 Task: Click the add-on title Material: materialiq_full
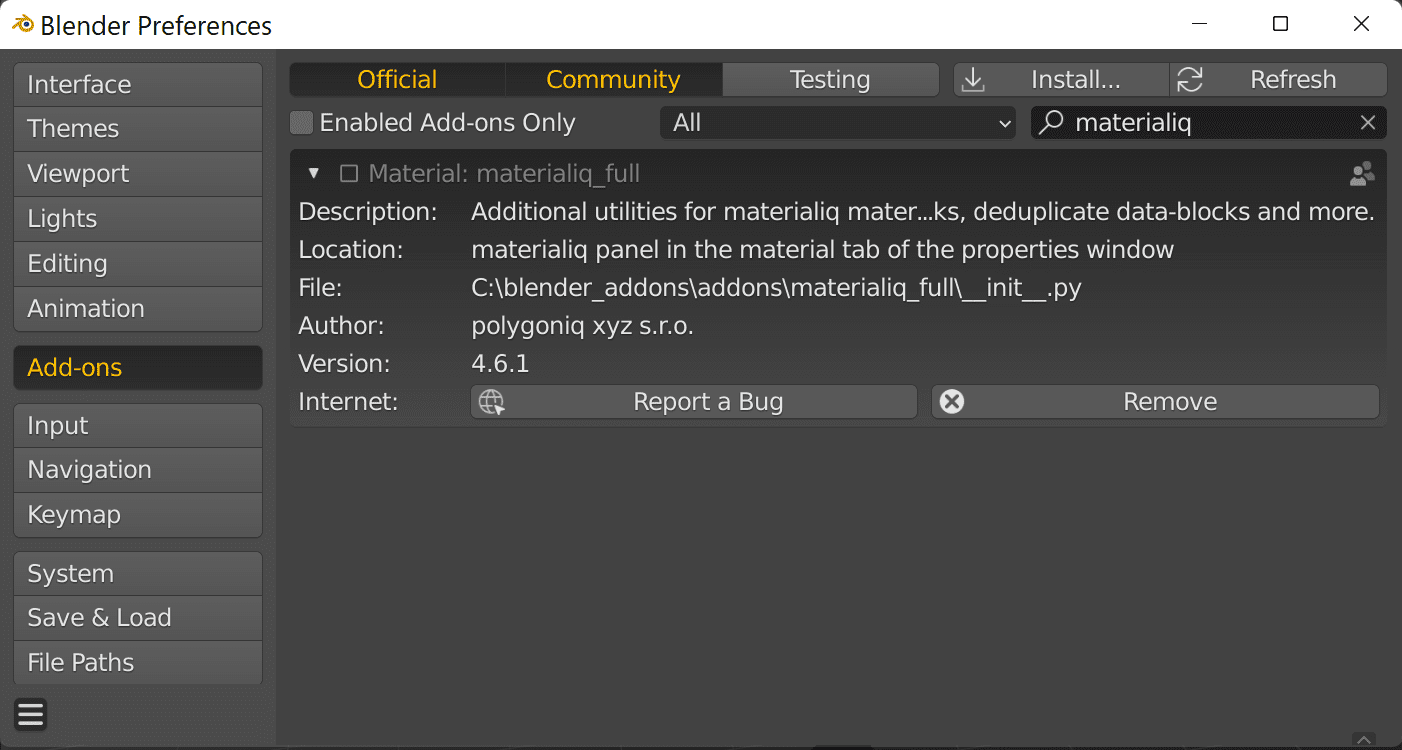tap(504, 174)
